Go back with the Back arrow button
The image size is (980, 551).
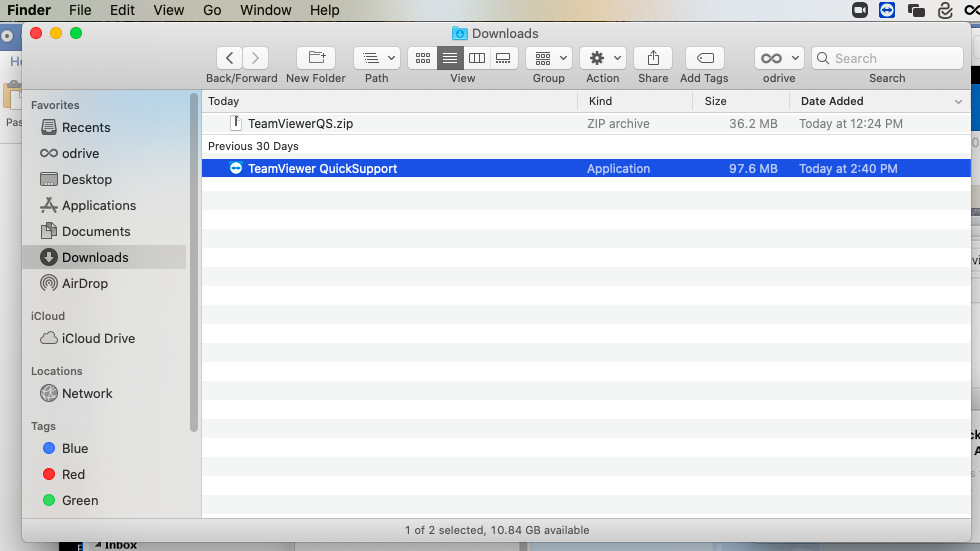click(x=229, y=58)
